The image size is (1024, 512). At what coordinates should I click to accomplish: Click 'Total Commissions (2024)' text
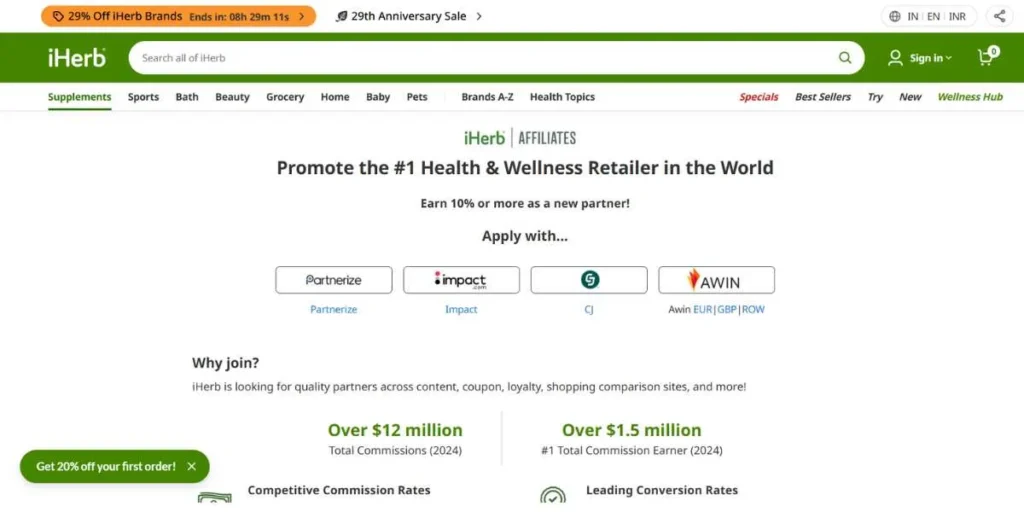pos(395,451)
